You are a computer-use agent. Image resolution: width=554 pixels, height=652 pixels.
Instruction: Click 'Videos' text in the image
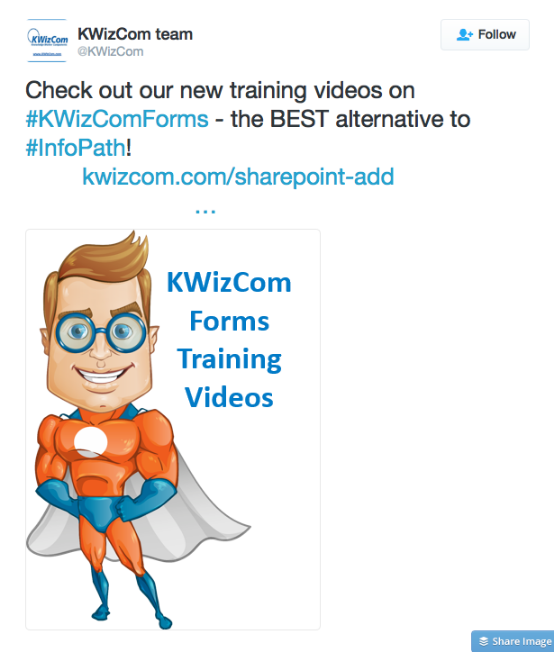(x=229, y=398)
